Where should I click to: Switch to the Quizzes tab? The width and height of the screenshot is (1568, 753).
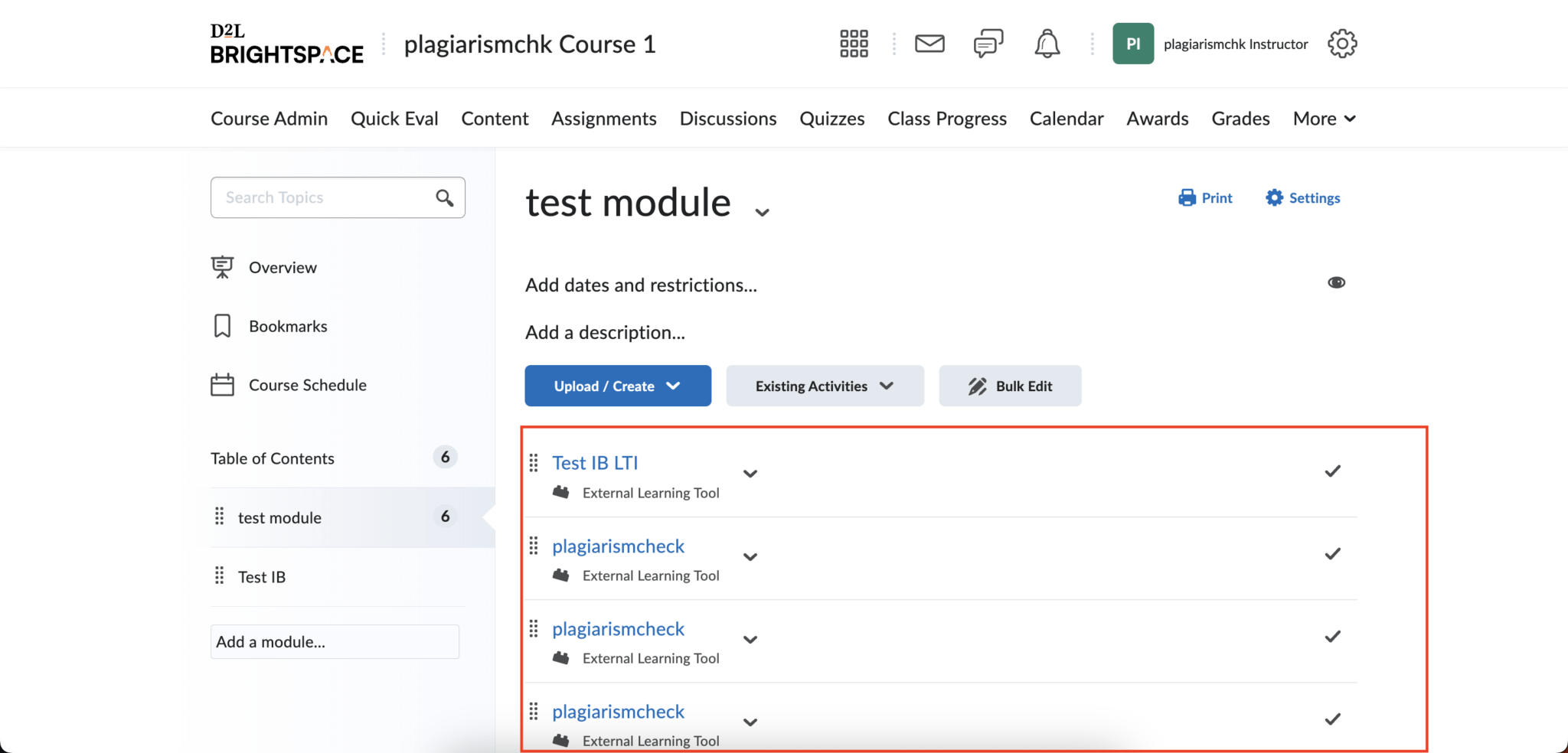831,118
